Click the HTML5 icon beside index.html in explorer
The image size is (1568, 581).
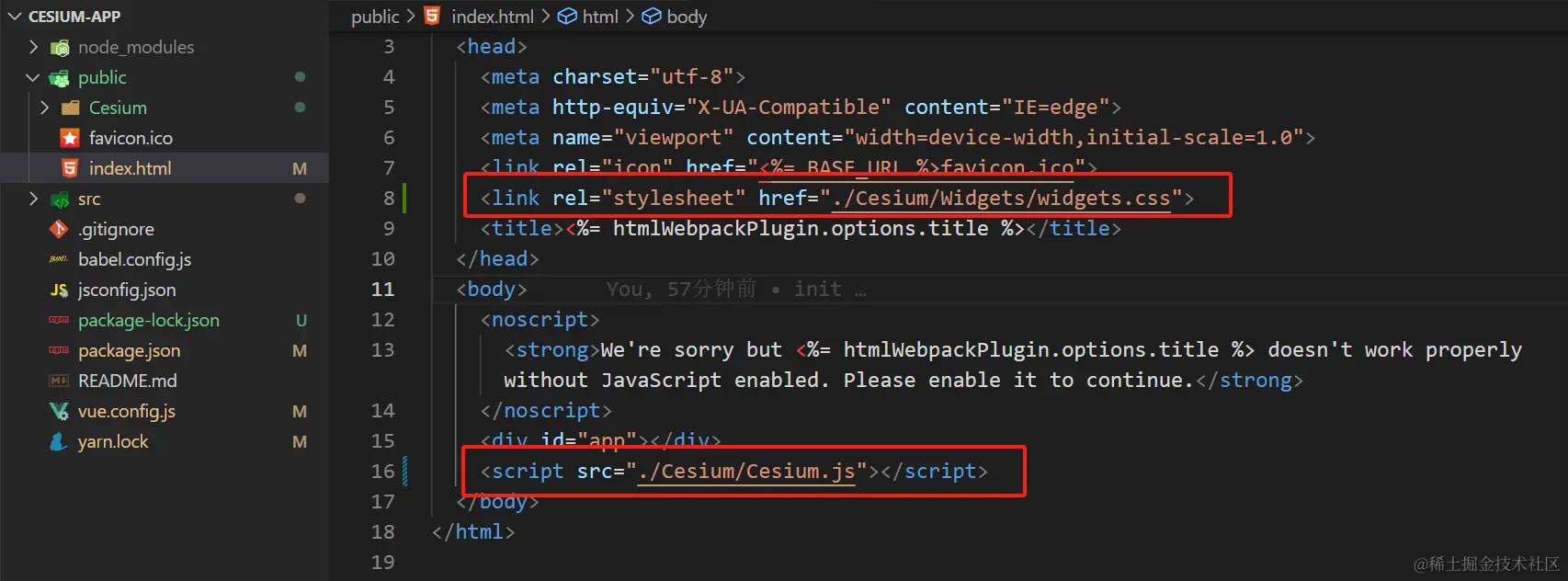(70, 168)
